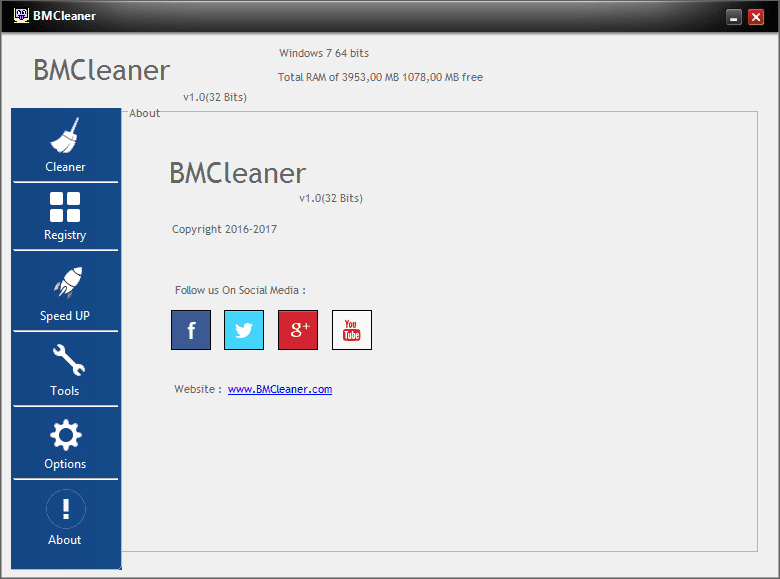780x579 pixels.
Task: Switch to the Registry label in sidebar
Action: 65,235
